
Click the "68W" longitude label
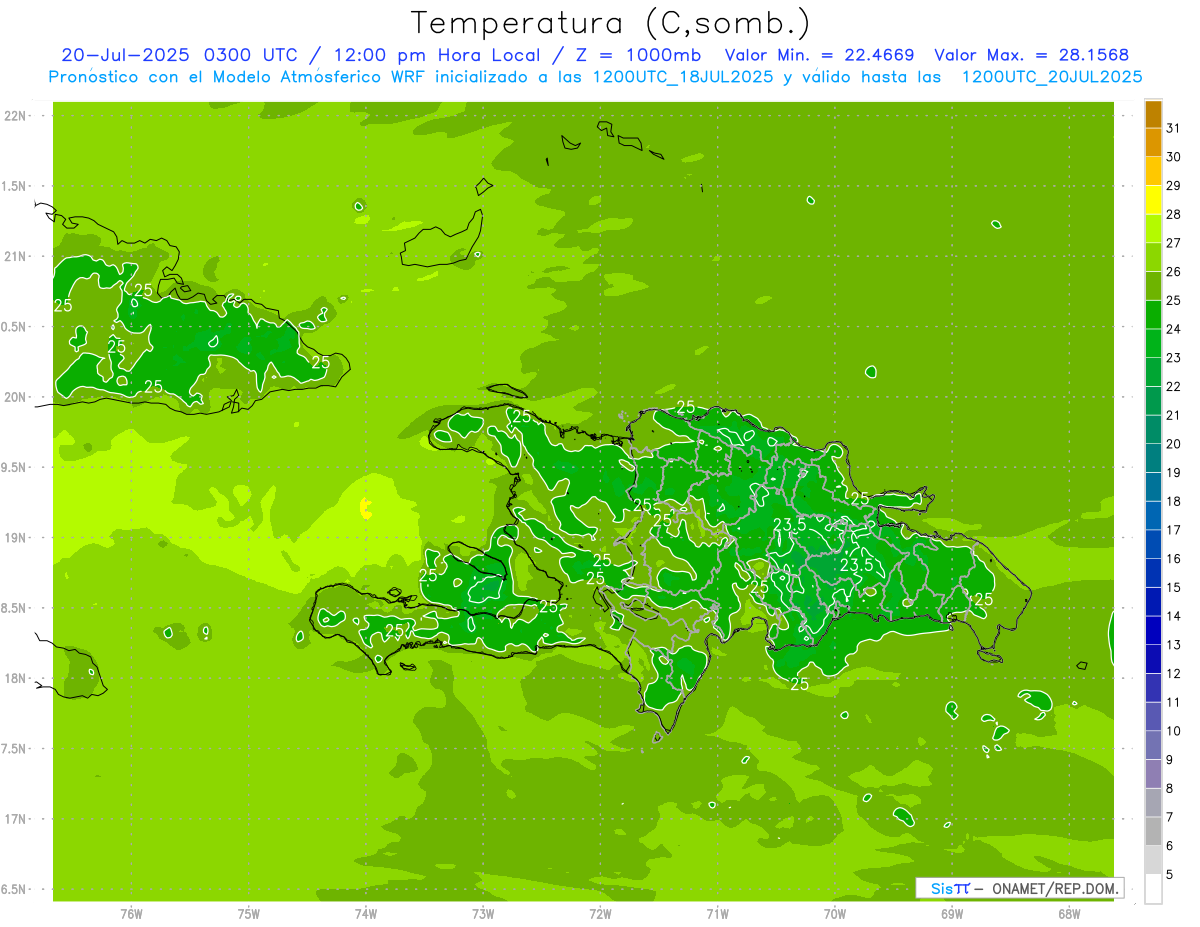[1069, 914]
